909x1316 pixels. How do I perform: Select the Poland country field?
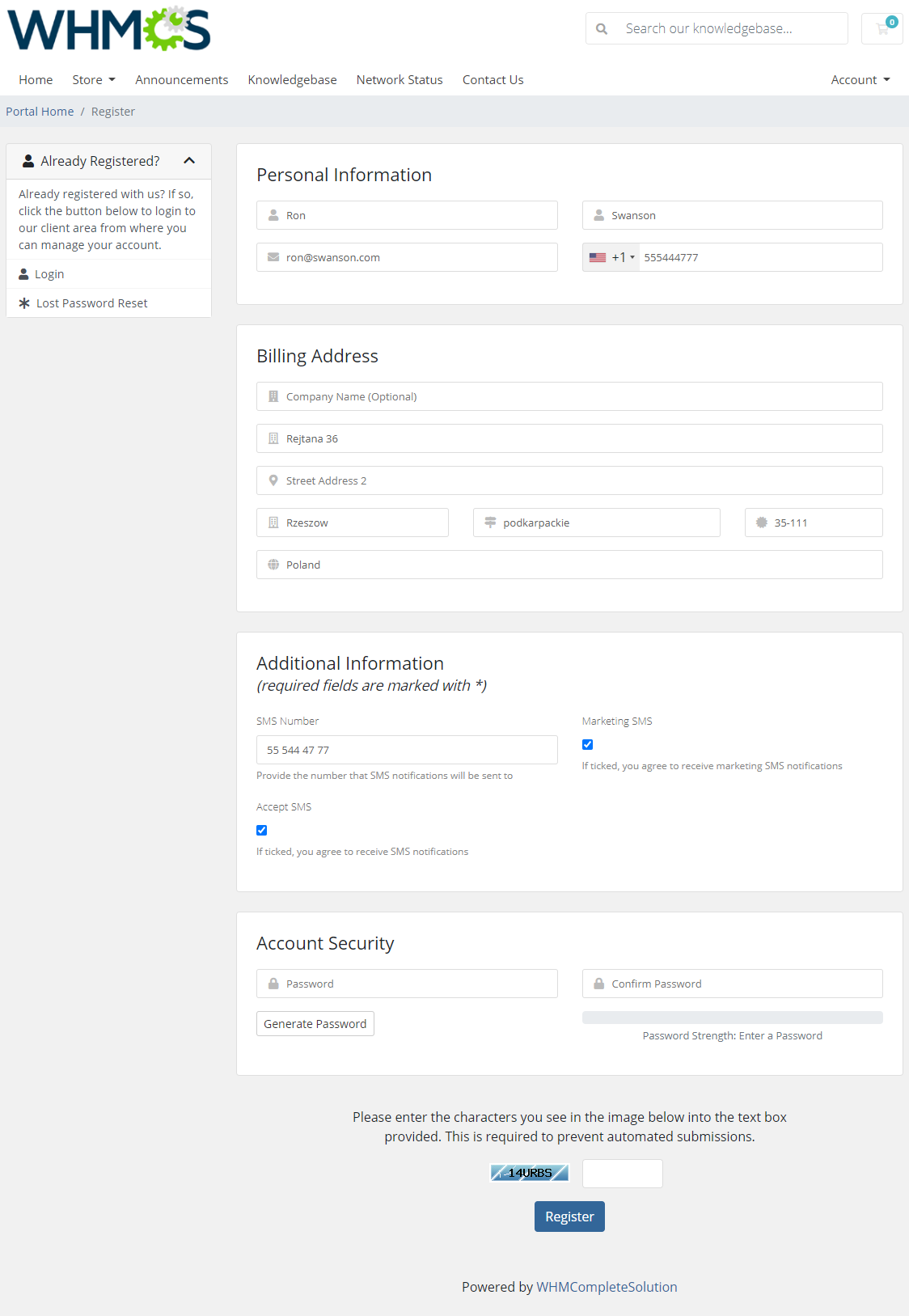pyautogui.click(x=569, y=565)
